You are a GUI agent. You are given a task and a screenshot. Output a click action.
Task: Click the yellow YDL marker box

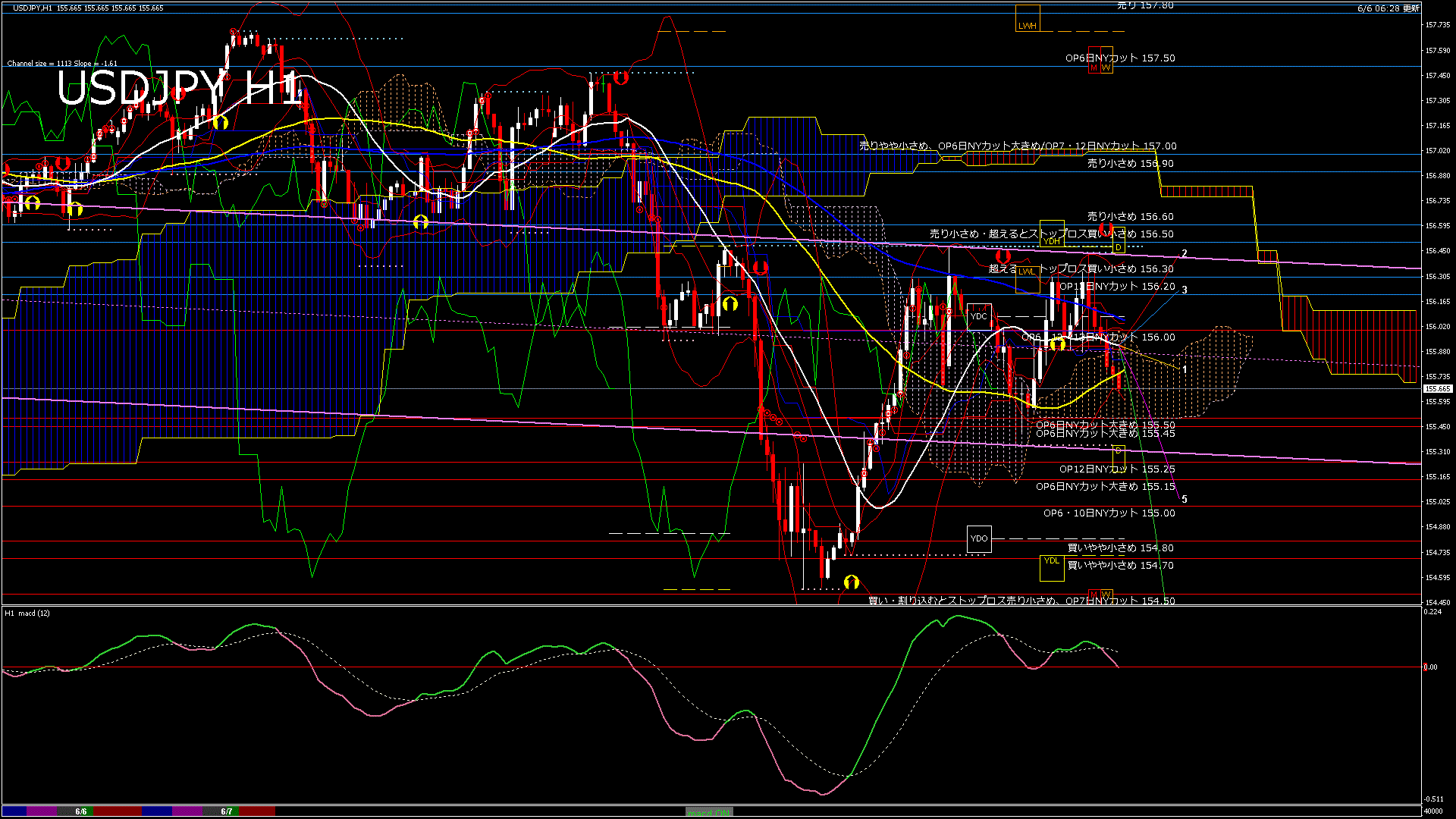pyautogui.click(x=1052, y=567)
